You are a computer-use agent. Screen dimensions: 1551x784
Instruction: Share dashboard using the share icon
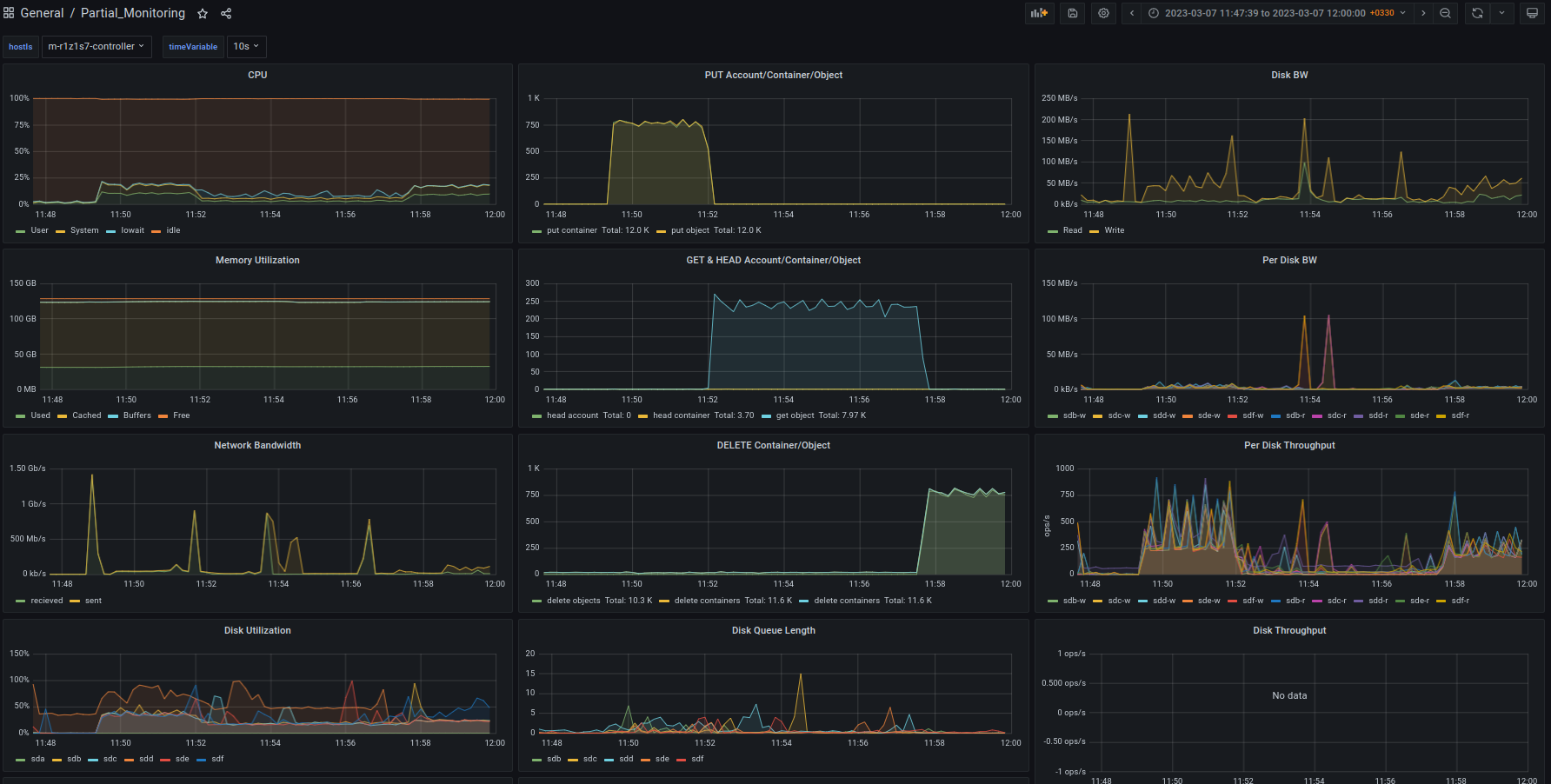point(226,14)
